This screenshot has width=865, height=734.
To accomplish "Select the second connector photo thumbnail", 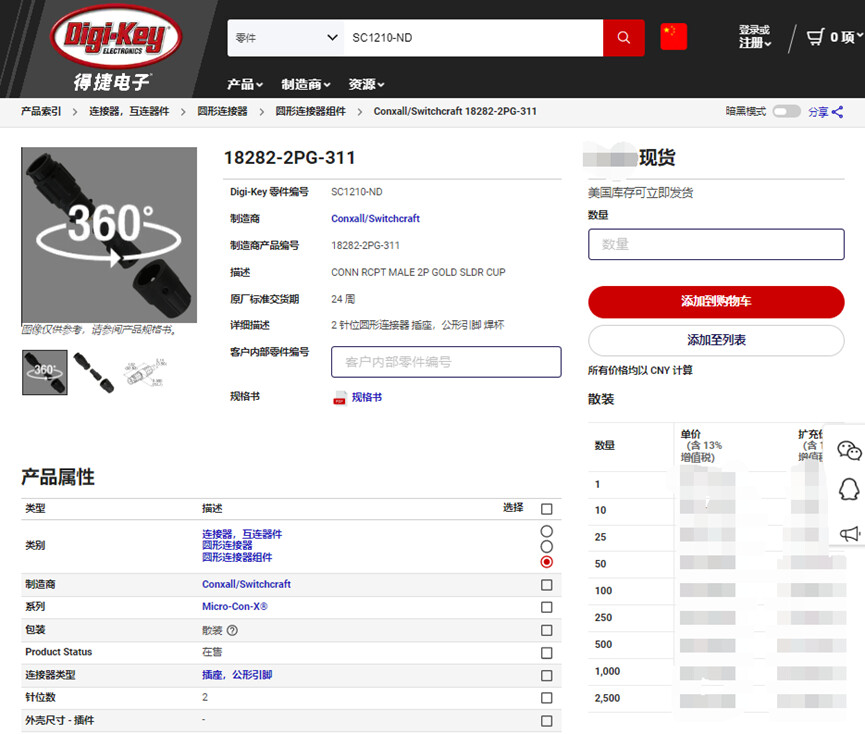I will click(93, 373).
